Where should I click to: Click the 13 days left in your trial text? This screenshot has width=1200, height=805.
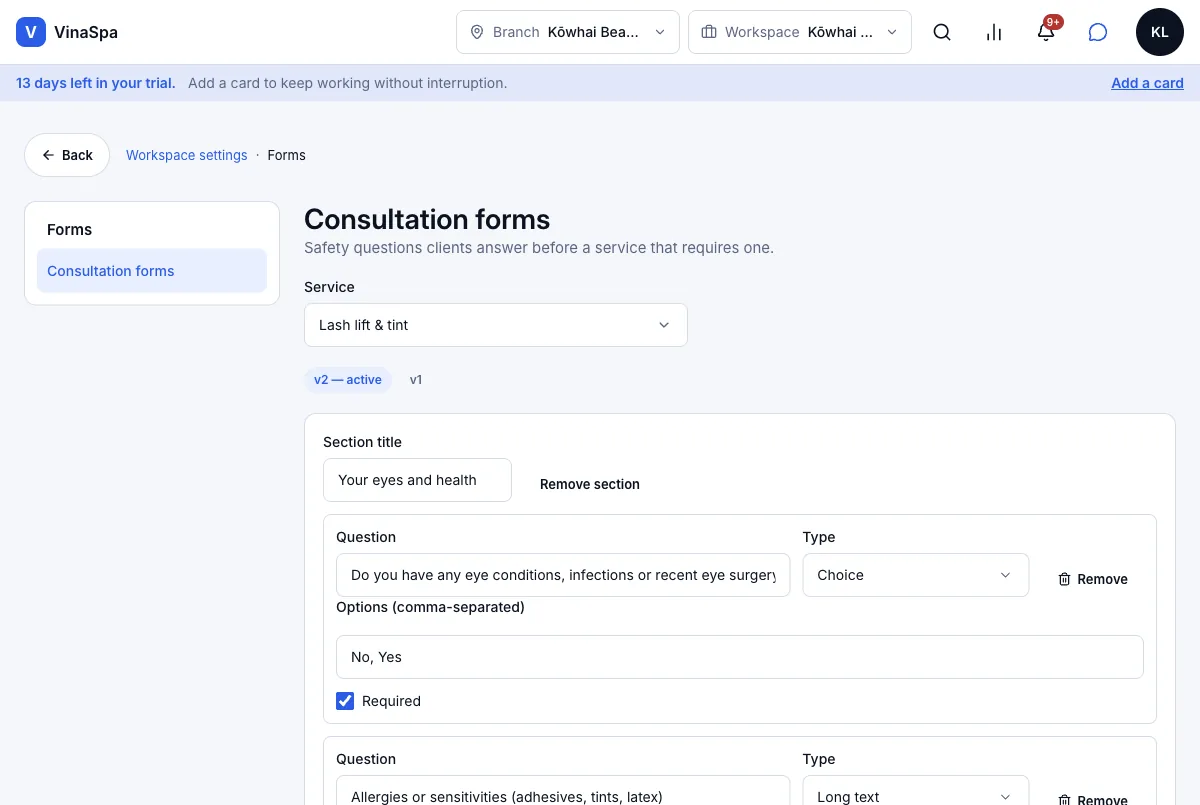point(96,83)
